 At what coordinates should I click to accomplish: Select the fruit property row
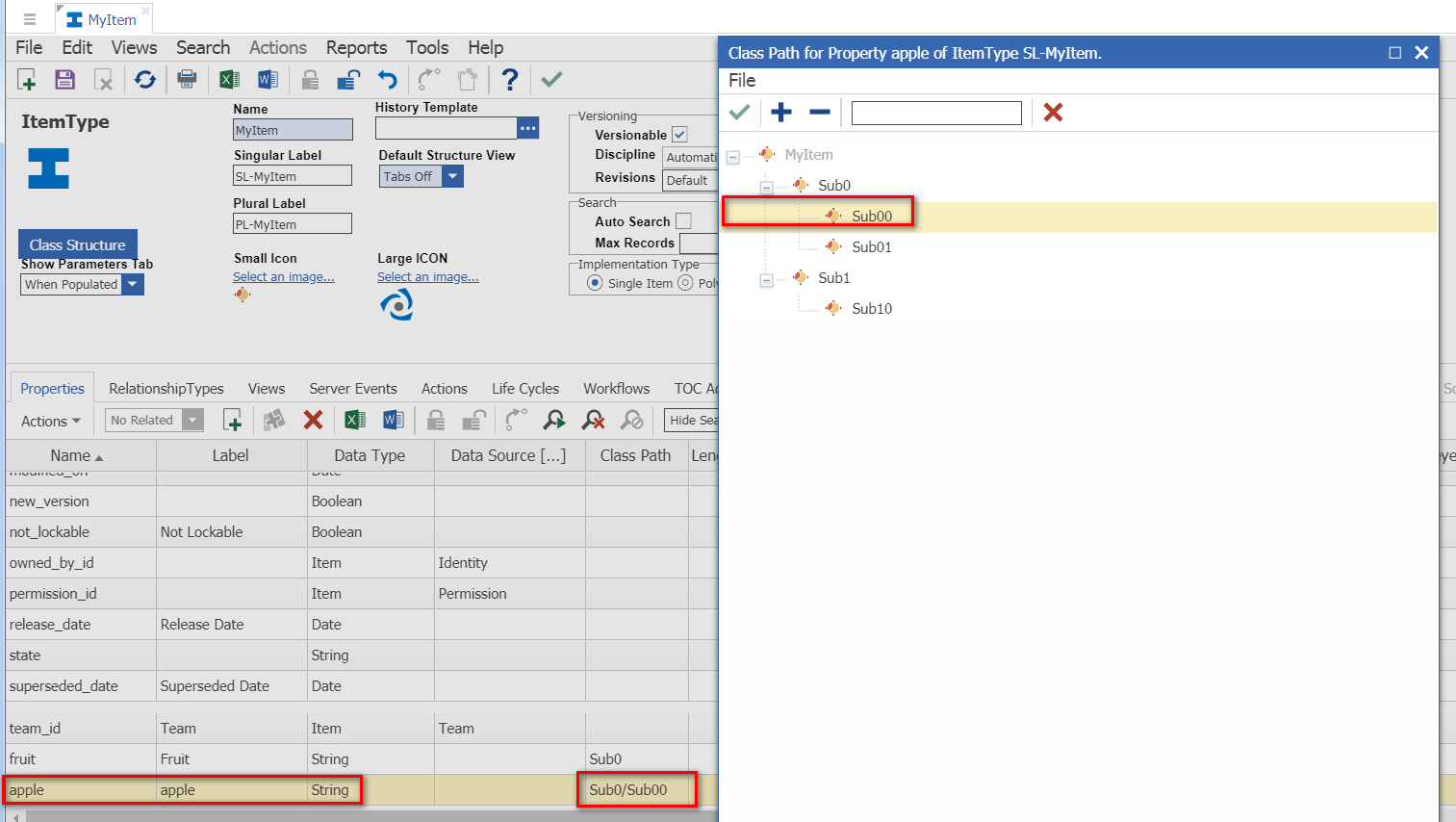click(x=361, y=758)
